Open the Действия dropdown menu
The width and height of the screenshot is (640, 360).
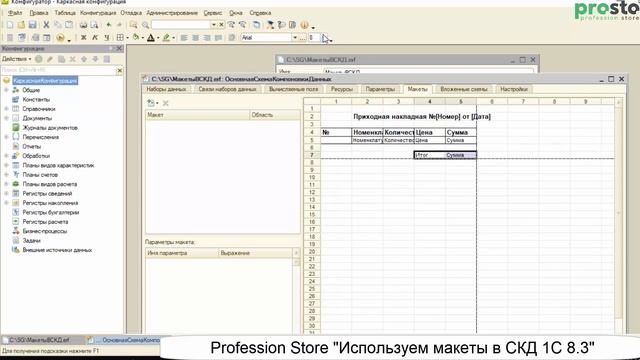(17, 59)
